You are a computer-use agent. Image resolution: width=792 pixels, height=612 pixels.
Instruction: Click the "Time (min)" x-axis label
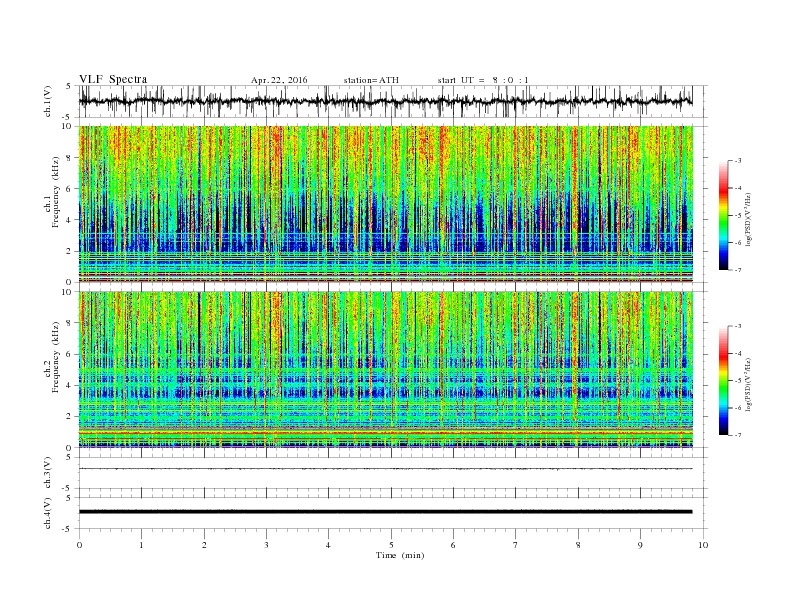point(400,555)
